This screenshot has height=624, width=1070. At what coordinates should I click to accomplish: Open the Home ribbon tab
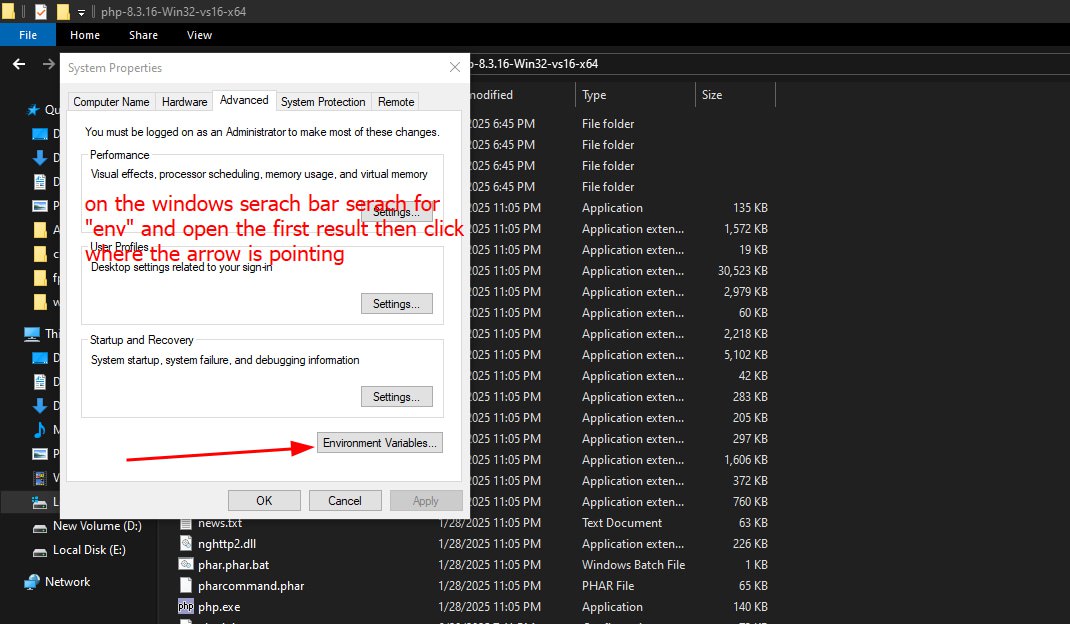point(85,35)
